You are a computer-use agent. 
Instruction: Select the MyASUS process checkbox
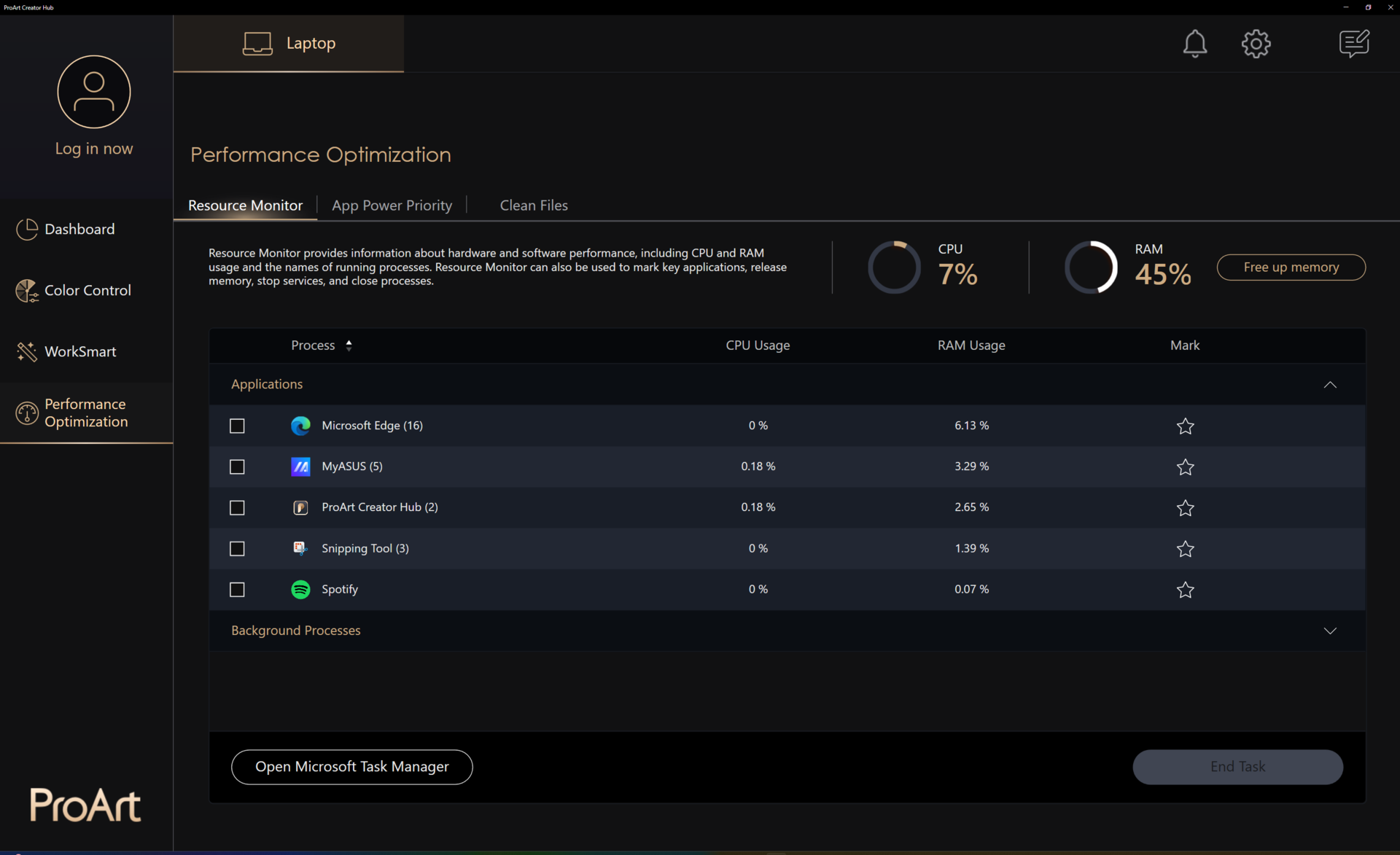coord(237,466)
